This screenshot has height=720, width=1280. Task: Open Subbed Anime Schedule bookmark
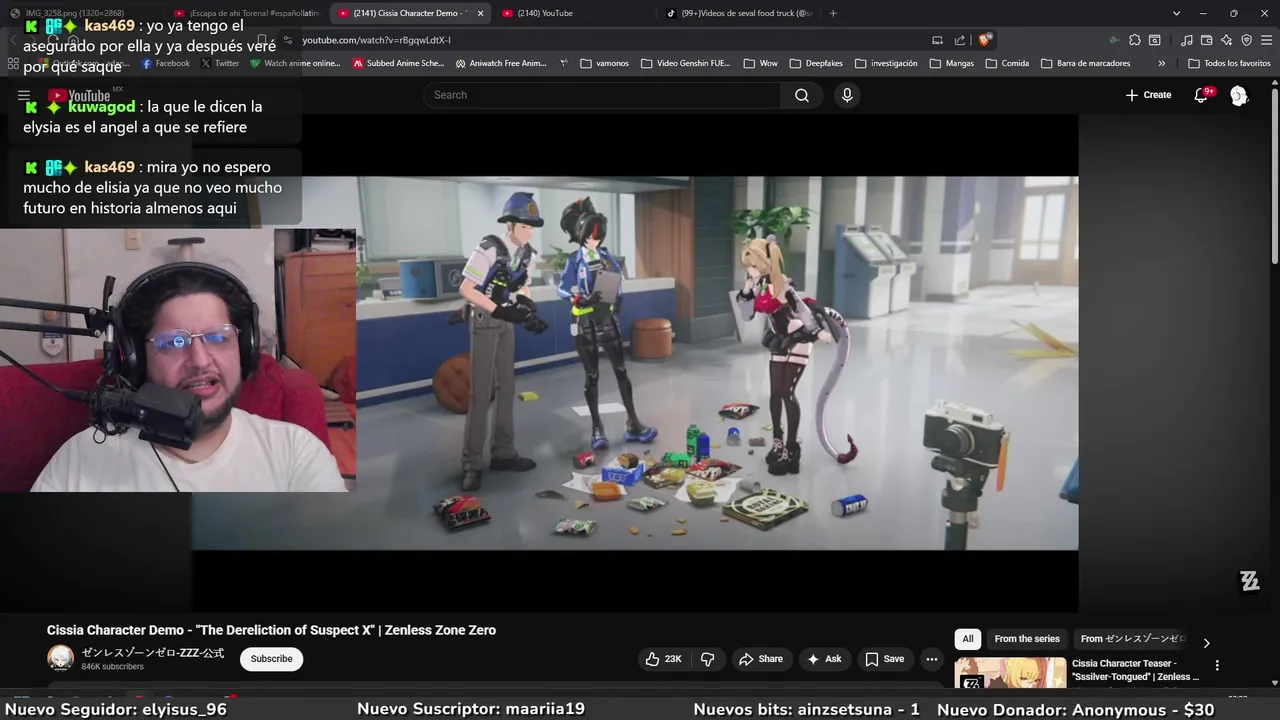click(x=398, y=63)
